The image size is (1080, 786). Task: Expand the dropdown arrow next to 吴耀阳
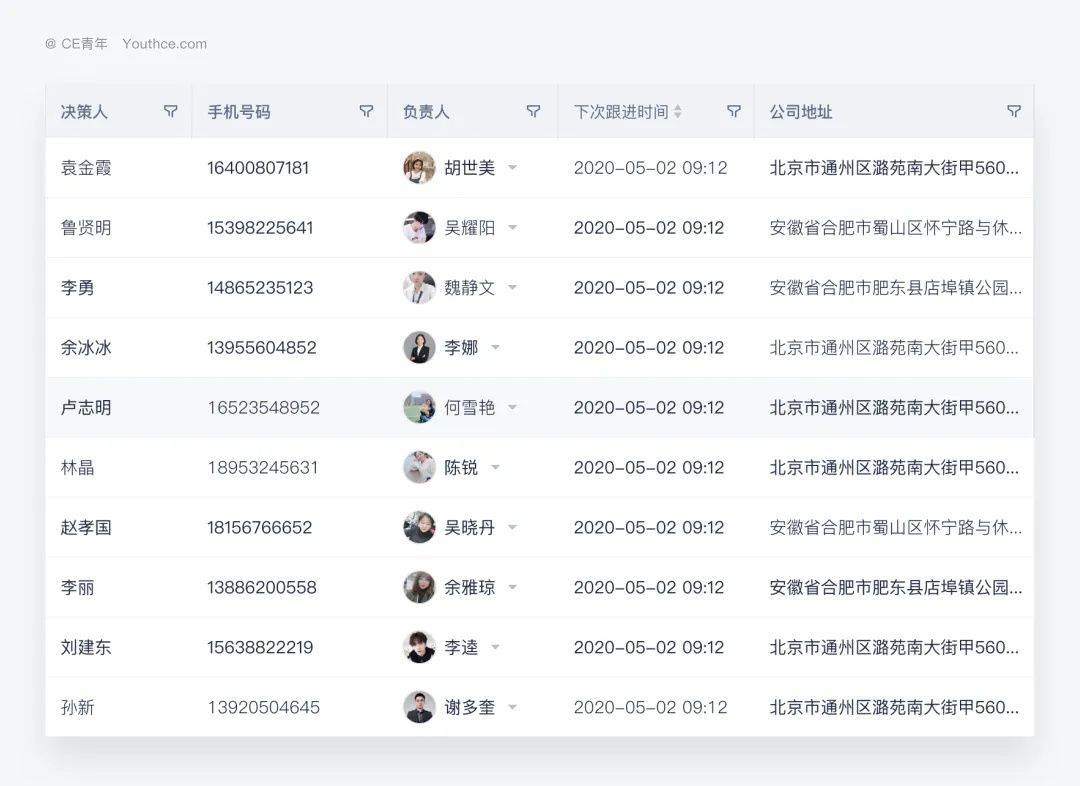(512, 227)
